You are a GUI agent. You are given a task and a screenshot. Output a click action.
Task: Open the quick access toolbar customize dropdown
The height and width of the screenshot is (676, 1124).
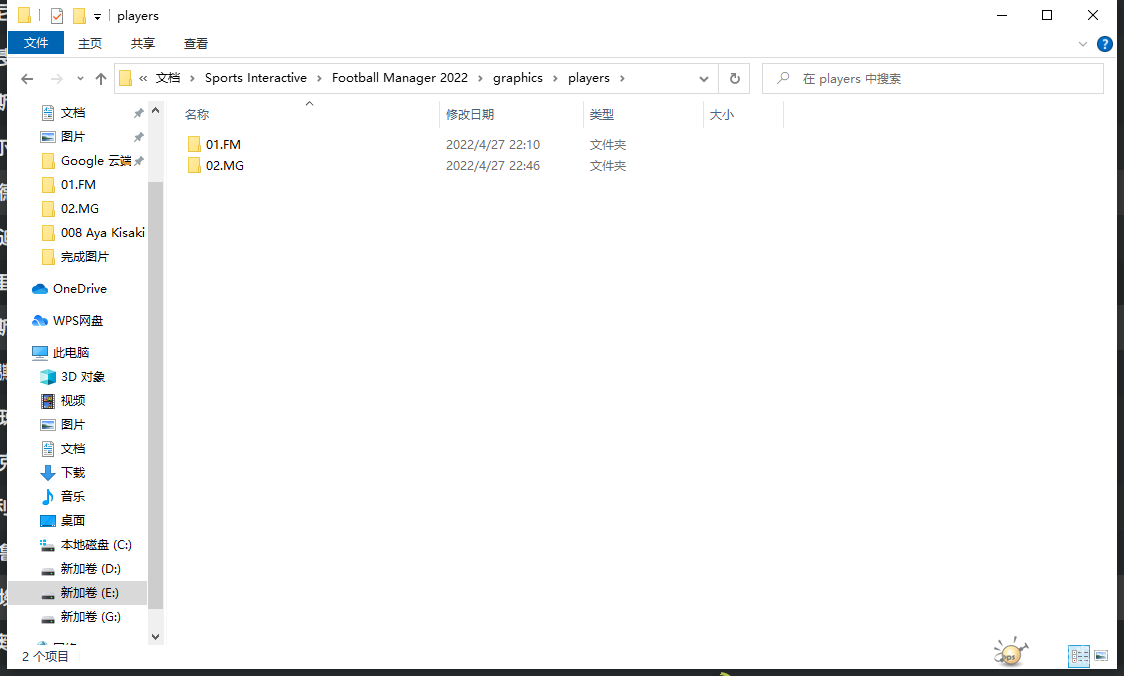97,16
